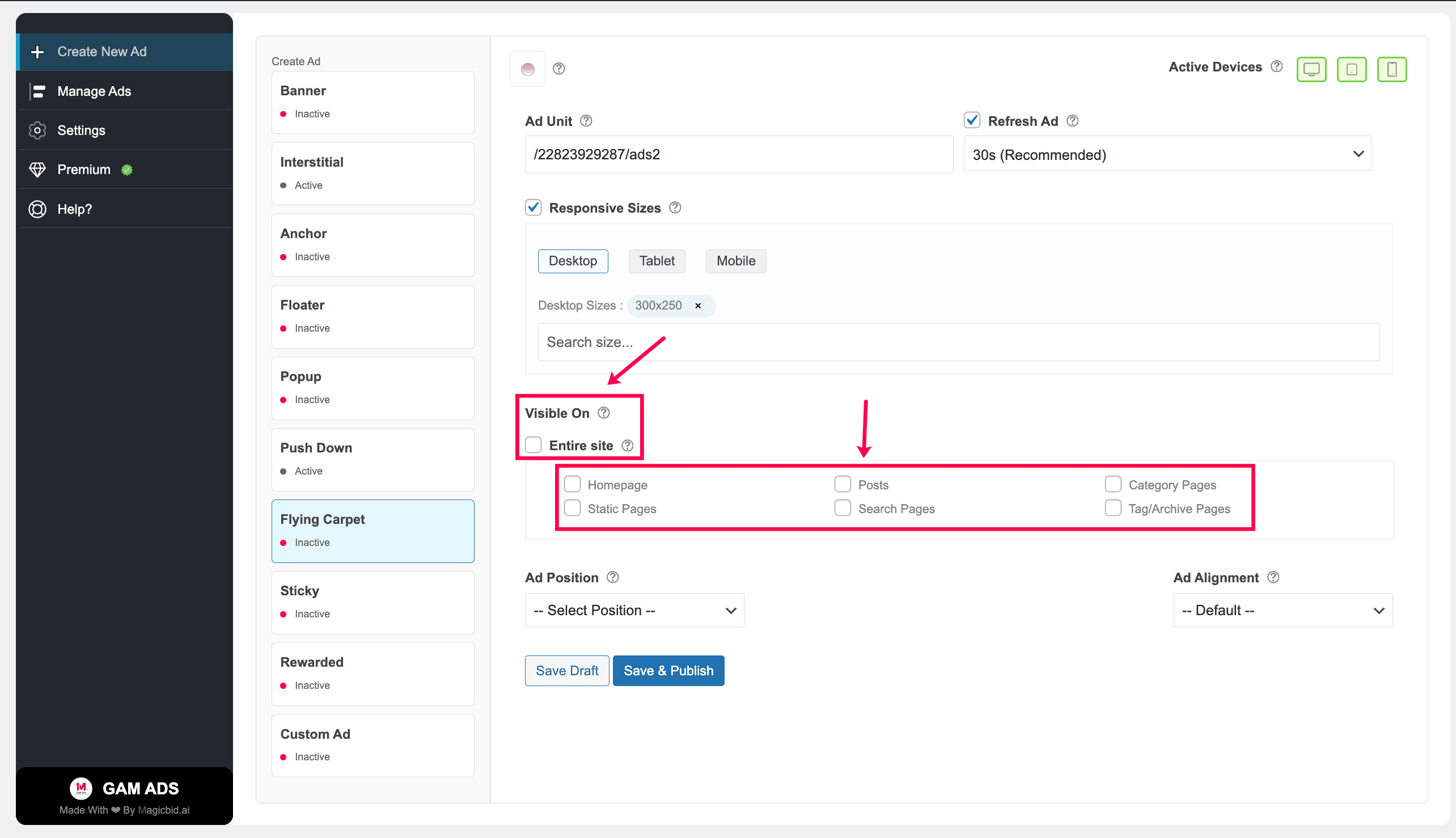Check the Posts checkbox
1456x838 pixels.
tap(843, 484)
